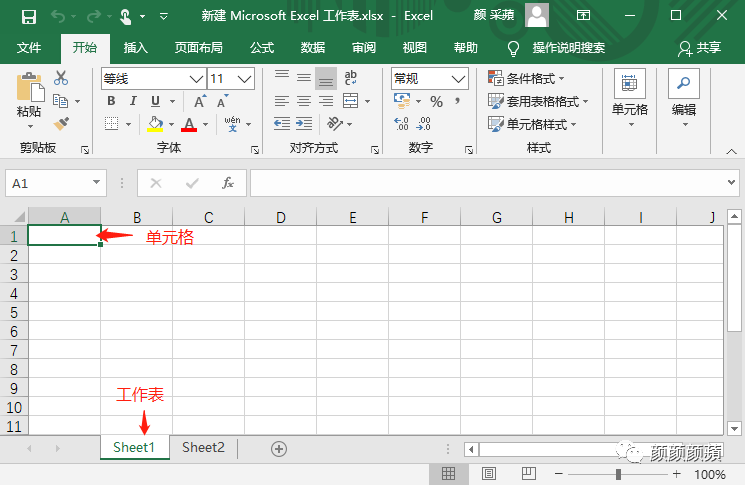Screen dimensions: 745x485
Task: Increase font size with large A
Action: 200,101
